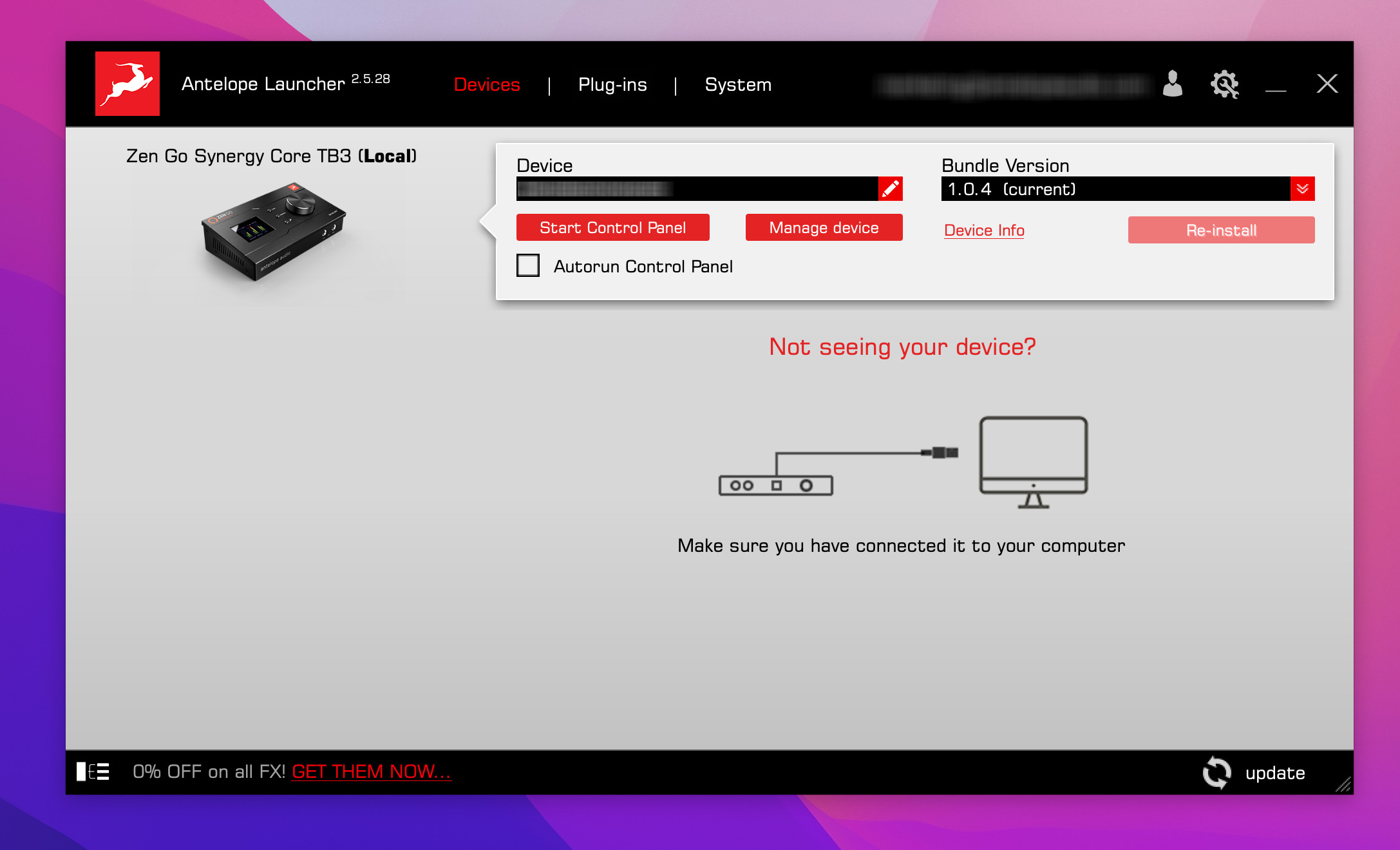Click the Antelope Launcher title text
This screenshot has height=850, width=1400.
point(263,84)
